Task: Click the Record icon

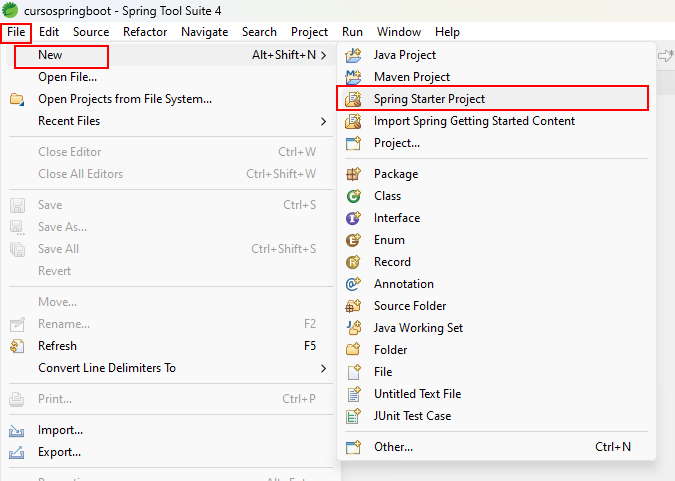Action: [x=353, y=262]
